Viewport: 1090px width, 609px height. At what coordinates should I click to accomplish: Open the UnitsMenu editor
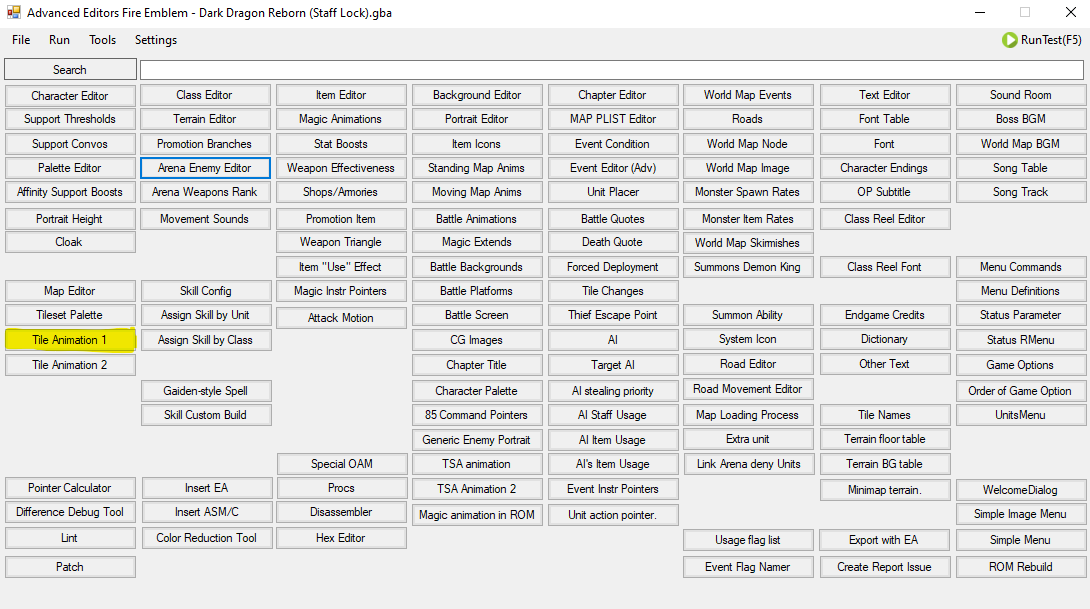coord(1020,415)
